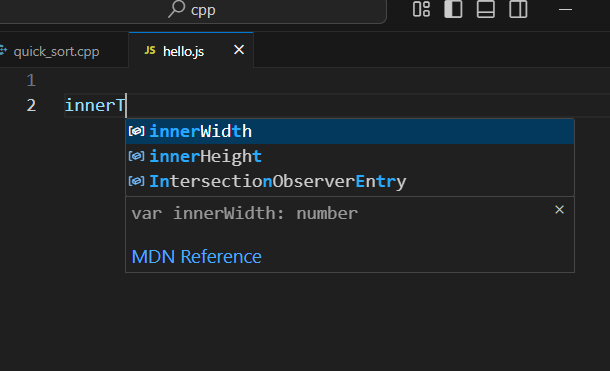Click the search magnifier icon
This screenshot has height=371, width=610.
176,9
